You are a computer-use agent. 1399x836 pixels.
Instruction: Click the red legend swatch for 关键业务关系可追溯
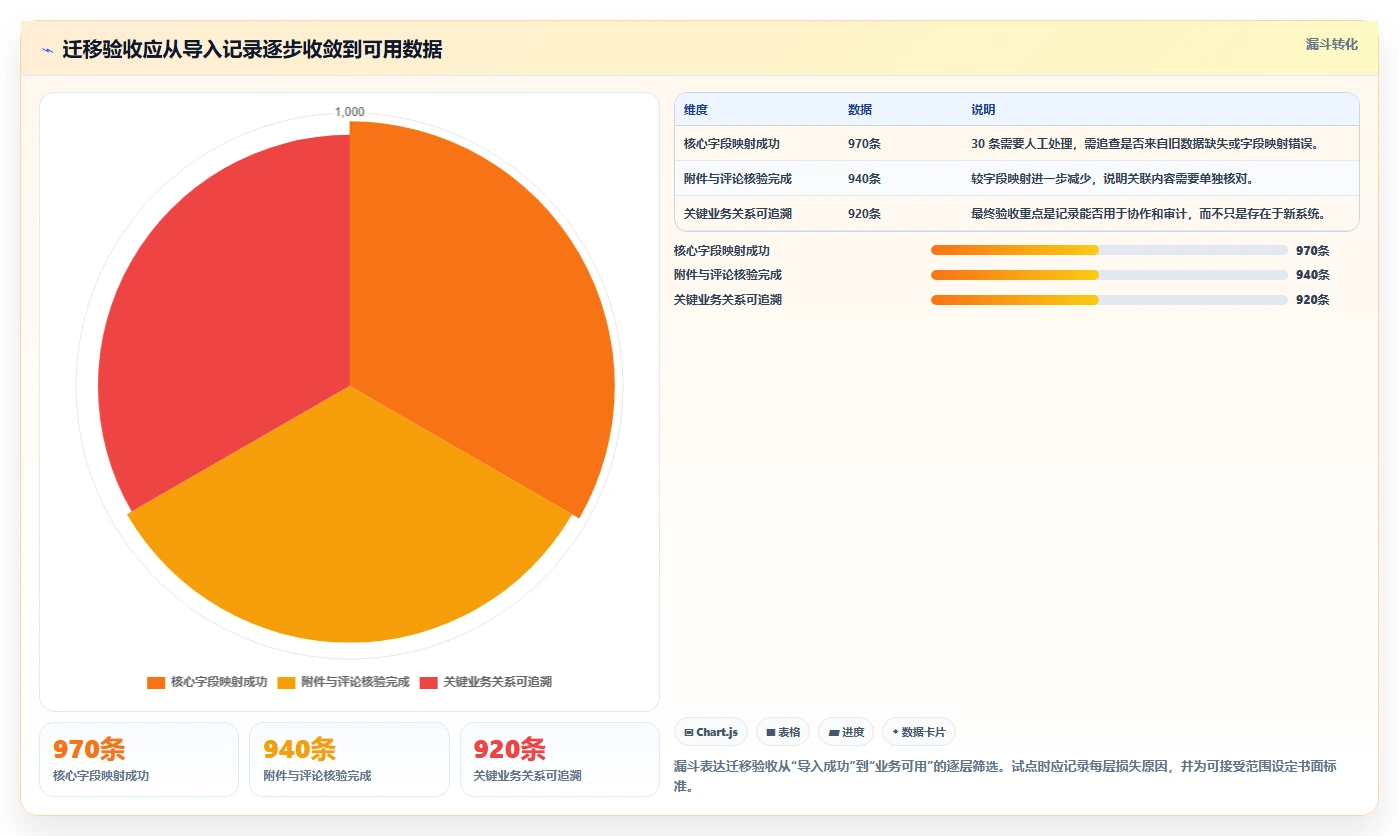(x=428, y=683)
